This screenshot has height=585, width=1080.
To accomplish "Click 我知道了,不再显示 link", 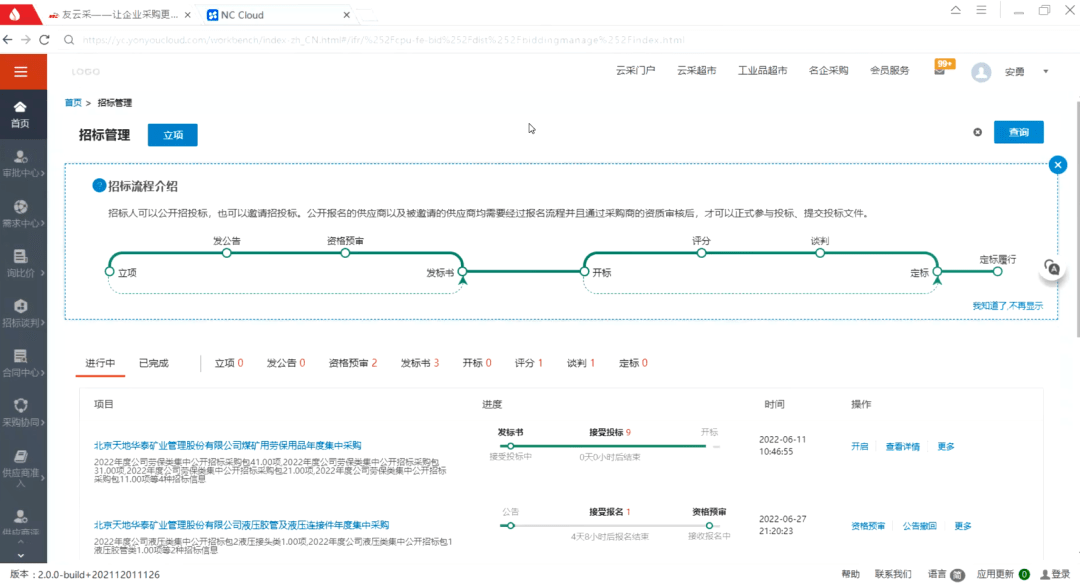I will tap(1007, 306).
